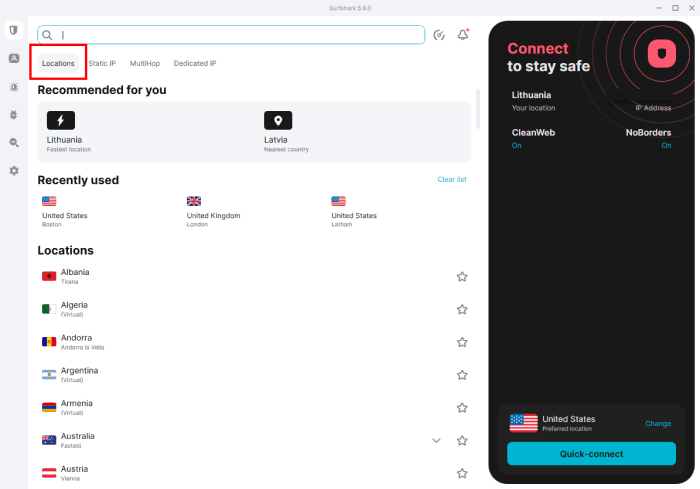Switch to the MultiHop tab
Screen dimensions: 700x489
pyautogui.click(x=145, y=63)
